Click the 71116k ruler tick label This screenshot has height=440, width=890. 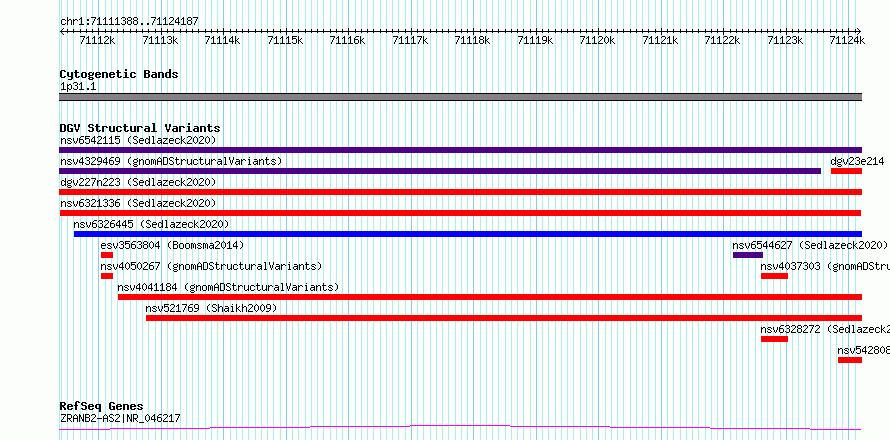coord(347,40)
